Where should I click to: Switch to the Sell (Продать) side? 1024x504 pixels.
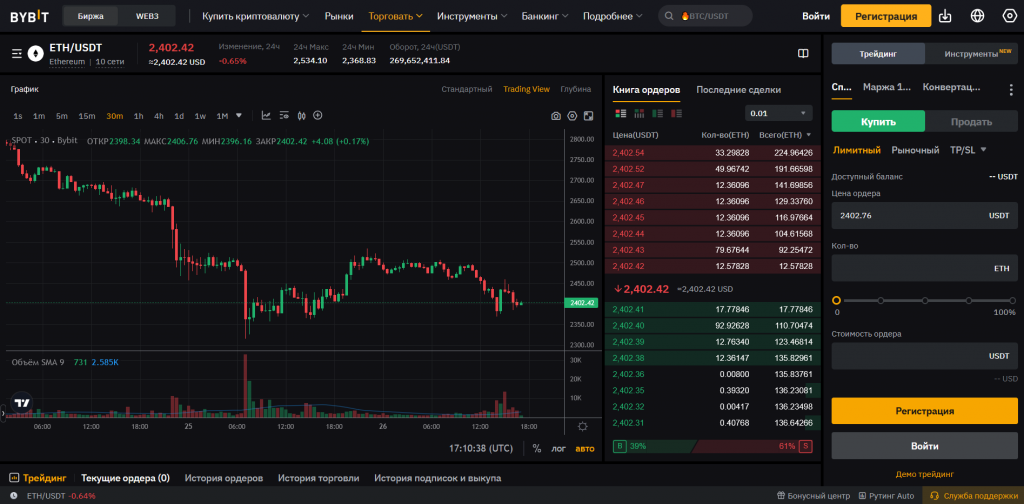970,122
